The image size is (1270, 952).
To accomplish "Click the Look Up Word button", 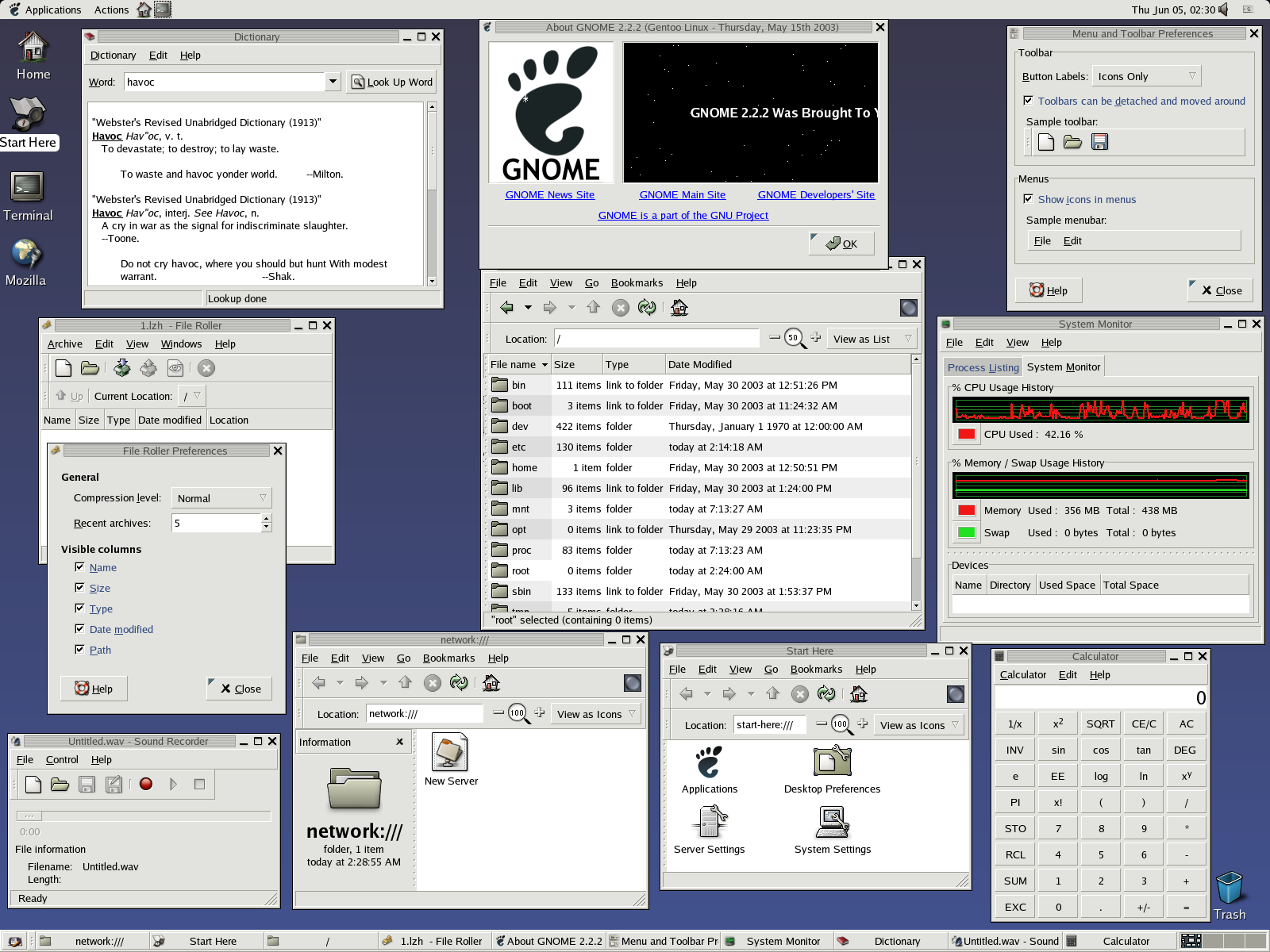I will click(392, 83).
